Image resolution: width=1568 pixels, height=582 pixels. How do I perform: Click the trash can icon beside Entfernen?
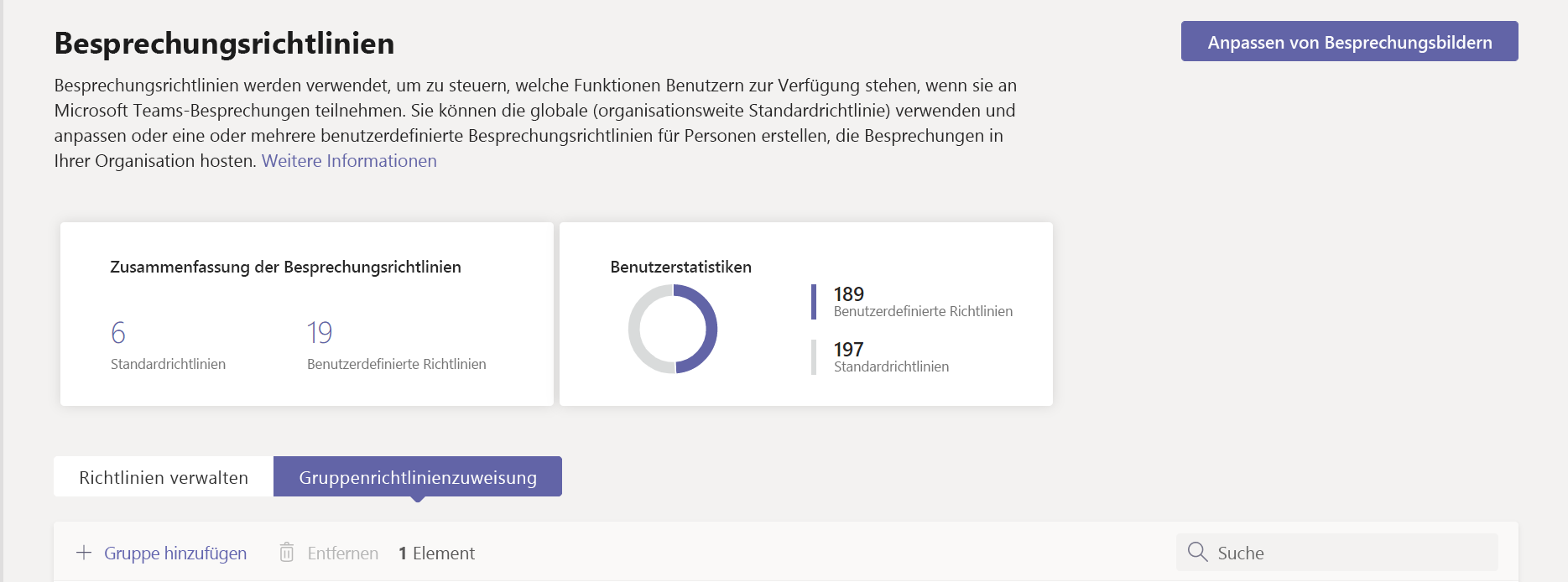[x=287, y=553]
